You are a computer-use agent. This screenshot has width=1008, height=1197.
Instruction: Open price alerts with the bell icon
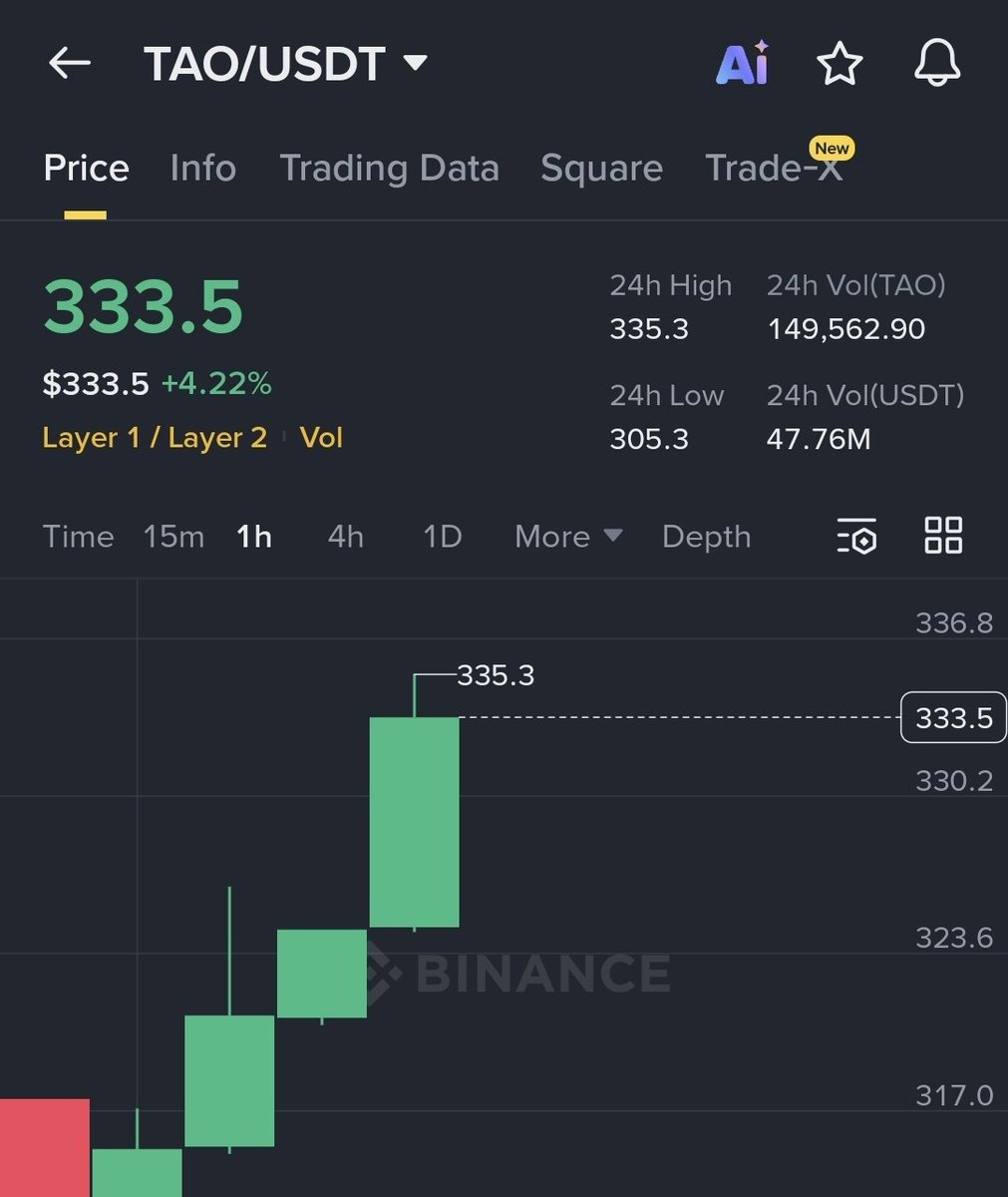click(935, 62)
